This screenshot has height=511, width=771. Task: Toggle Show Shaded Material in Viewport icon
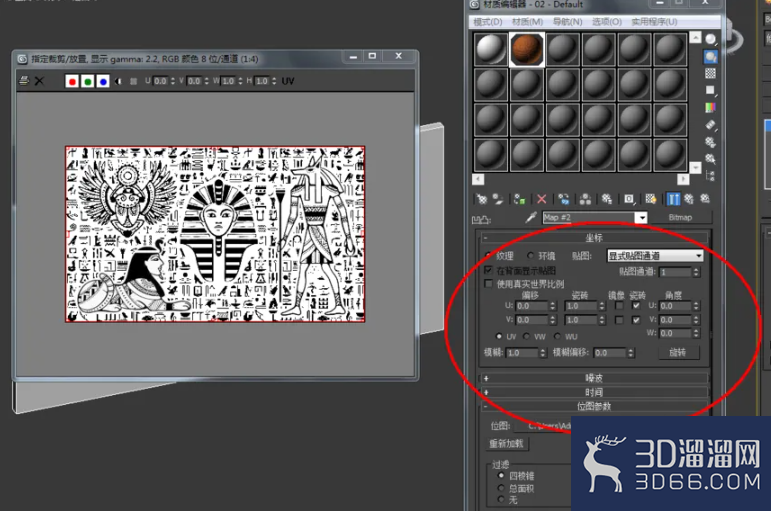tap(651, 199)
